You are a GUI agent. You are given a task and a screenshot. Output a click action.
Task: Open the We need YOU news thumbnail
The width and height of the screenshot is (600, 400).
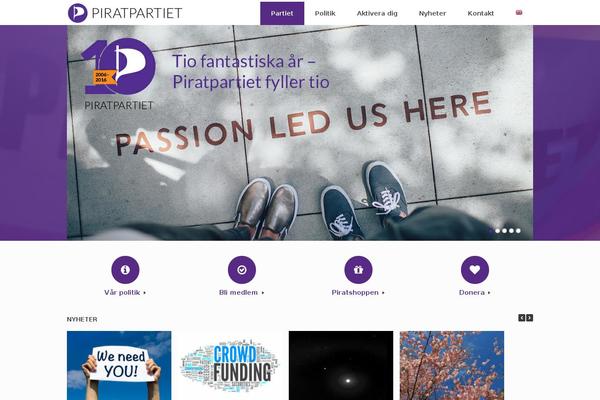[119, 366]
